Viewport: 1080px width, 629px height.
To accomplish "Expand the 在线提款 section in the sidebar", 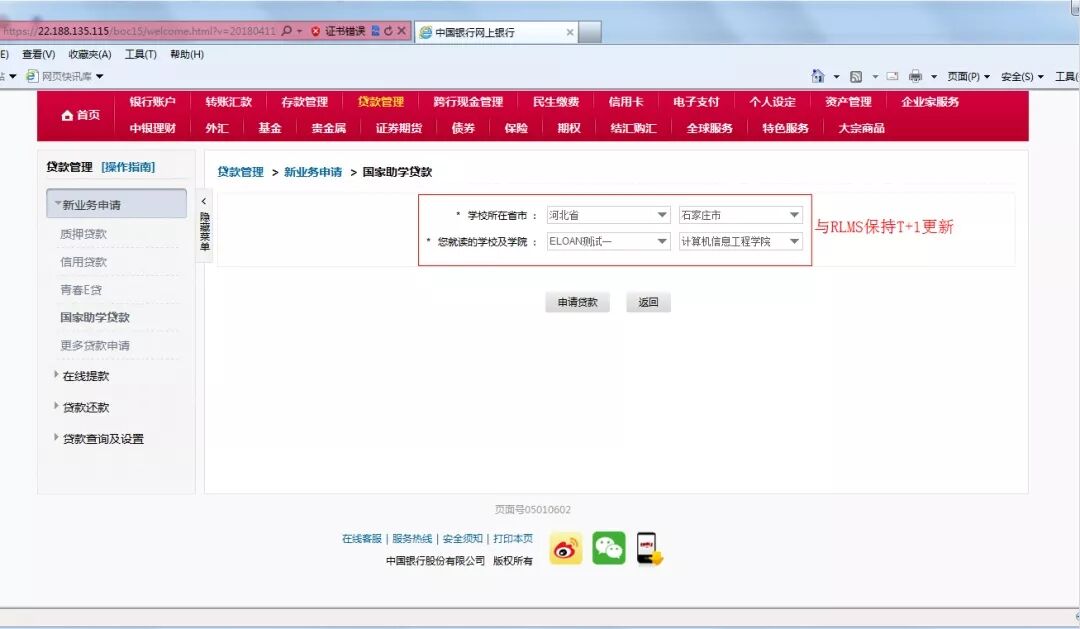I will pyautogui.click(x=88, y=376).
